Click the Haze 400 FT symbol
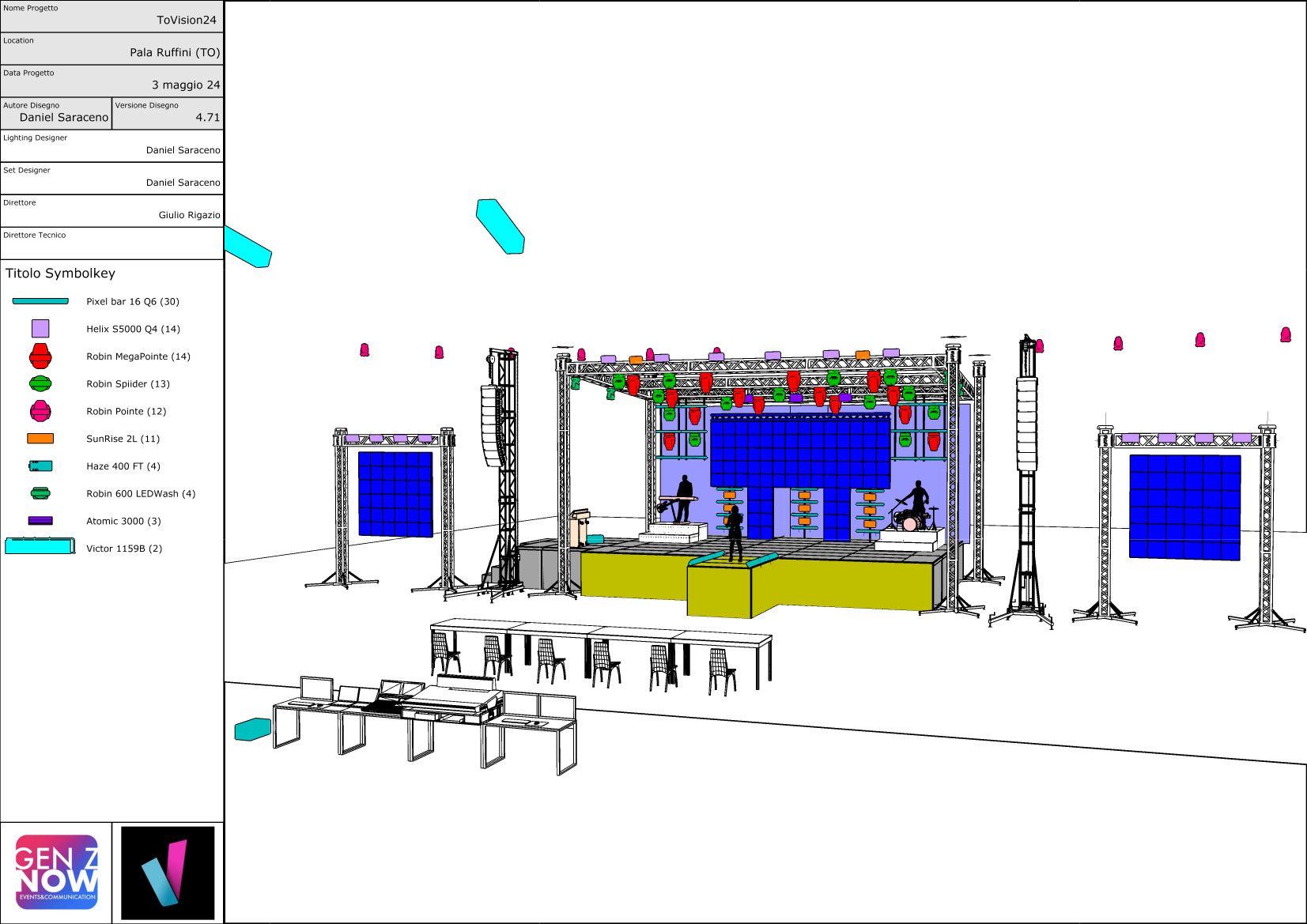Viewport: 1307px width, 924px height. 40,466
